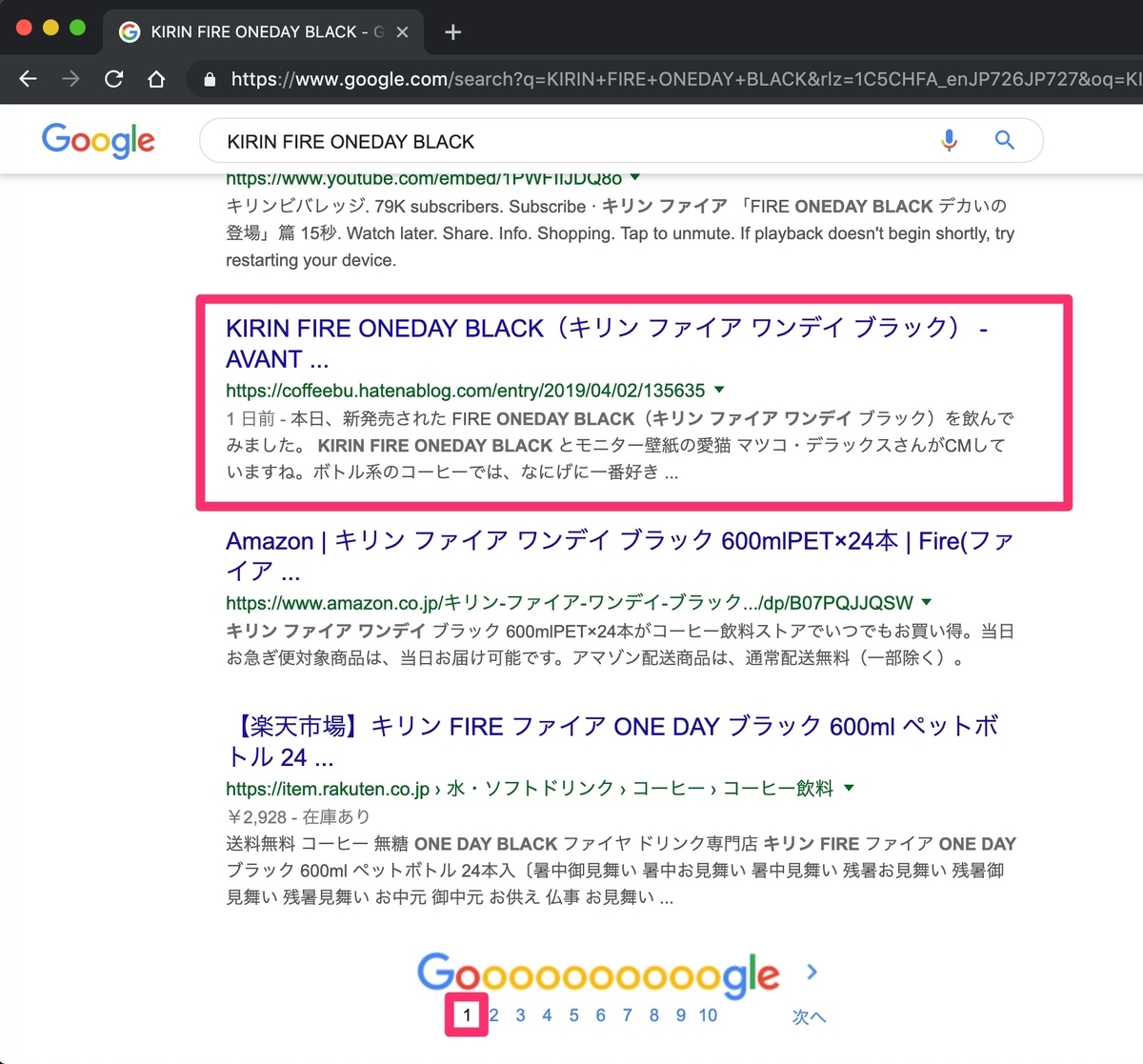The width and height of the screenshot is (1143, 1064).
Task: Go to results page 9
Action: click(680, 1015)
